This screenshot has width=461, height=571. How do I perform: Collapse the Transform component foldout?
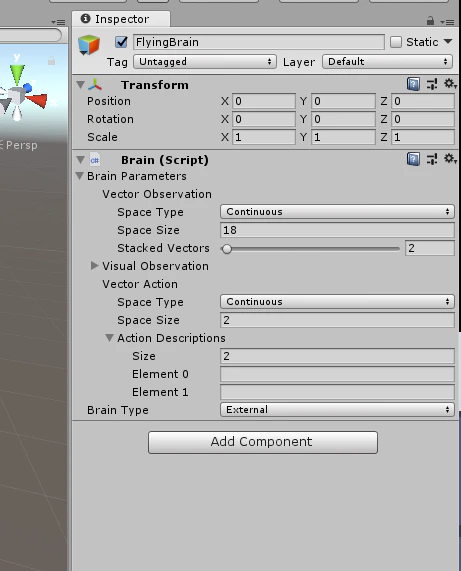(x=80, y=85)
